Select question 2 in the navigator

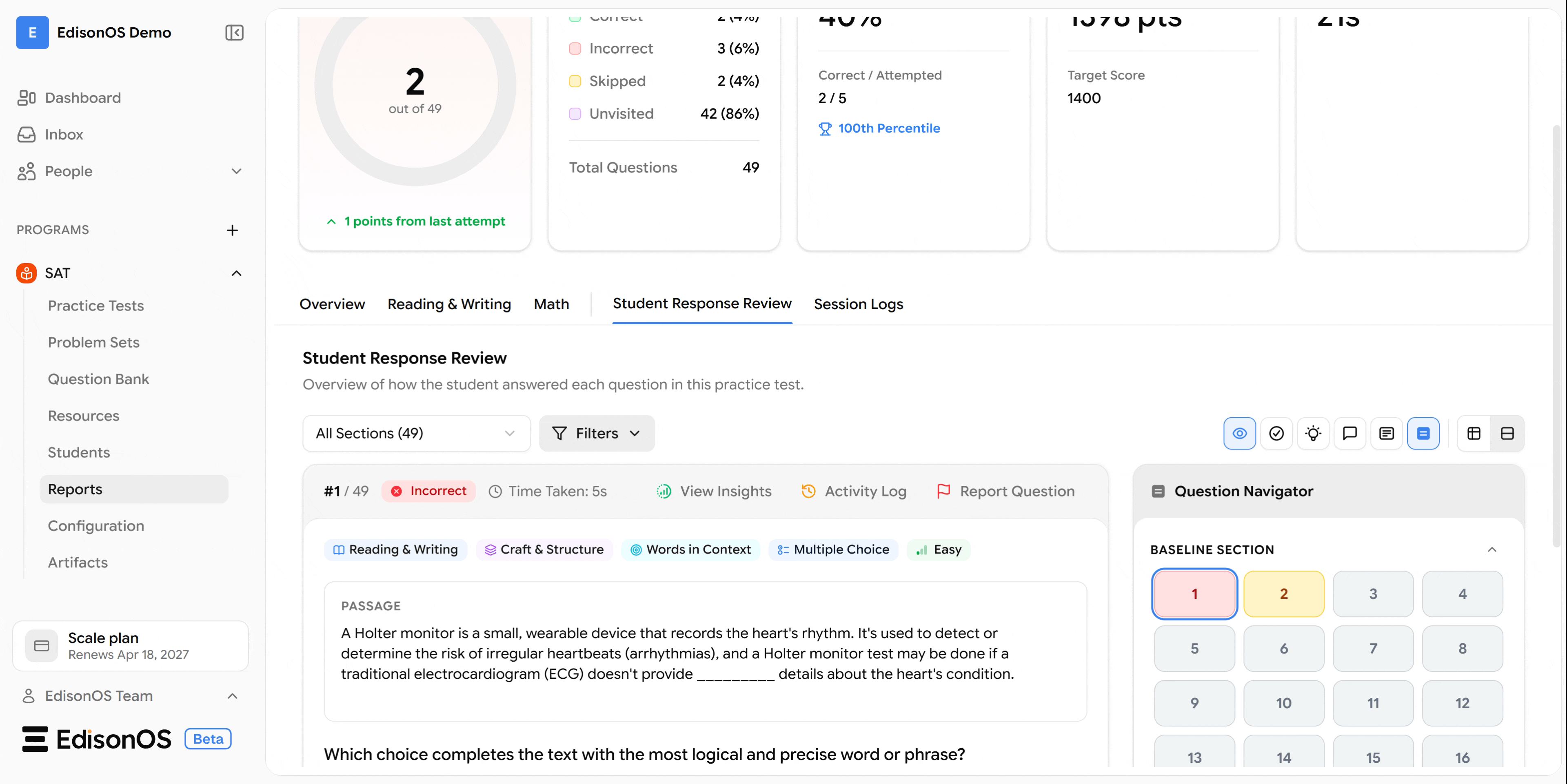(x=1283, y=594)
